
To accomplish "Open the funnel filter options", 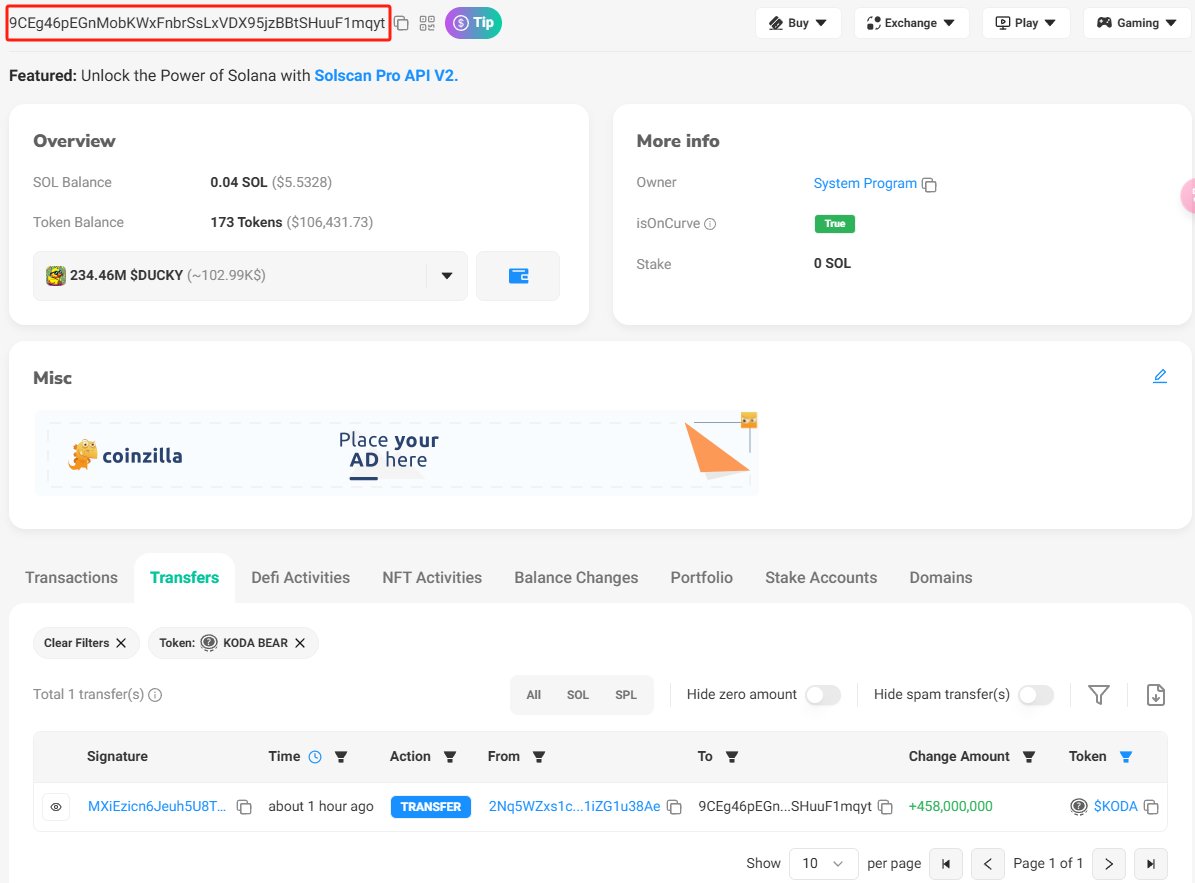I will pos(1098,695).
